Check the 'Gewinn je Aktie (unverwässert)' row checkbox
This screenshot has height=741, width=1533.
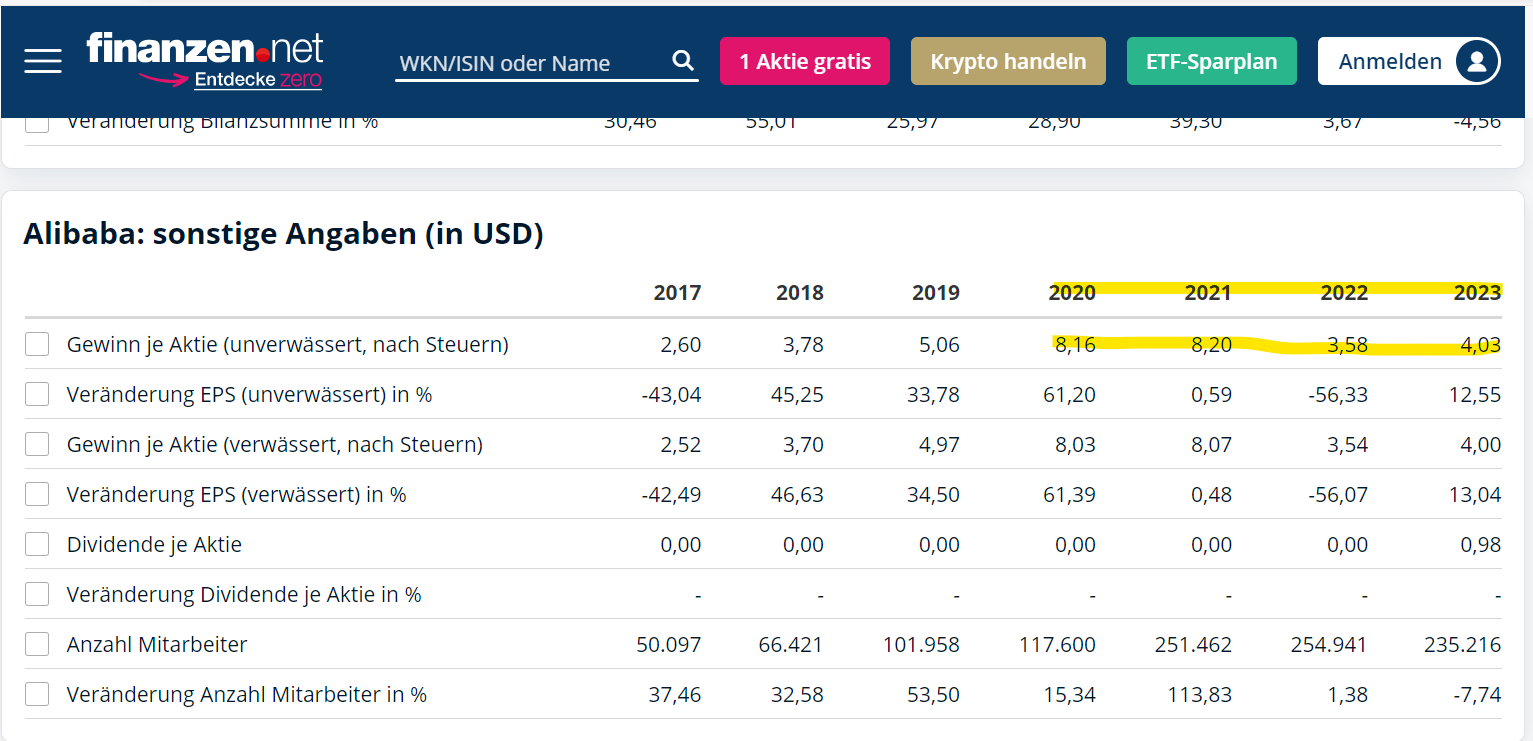click(x=37, y=343)
